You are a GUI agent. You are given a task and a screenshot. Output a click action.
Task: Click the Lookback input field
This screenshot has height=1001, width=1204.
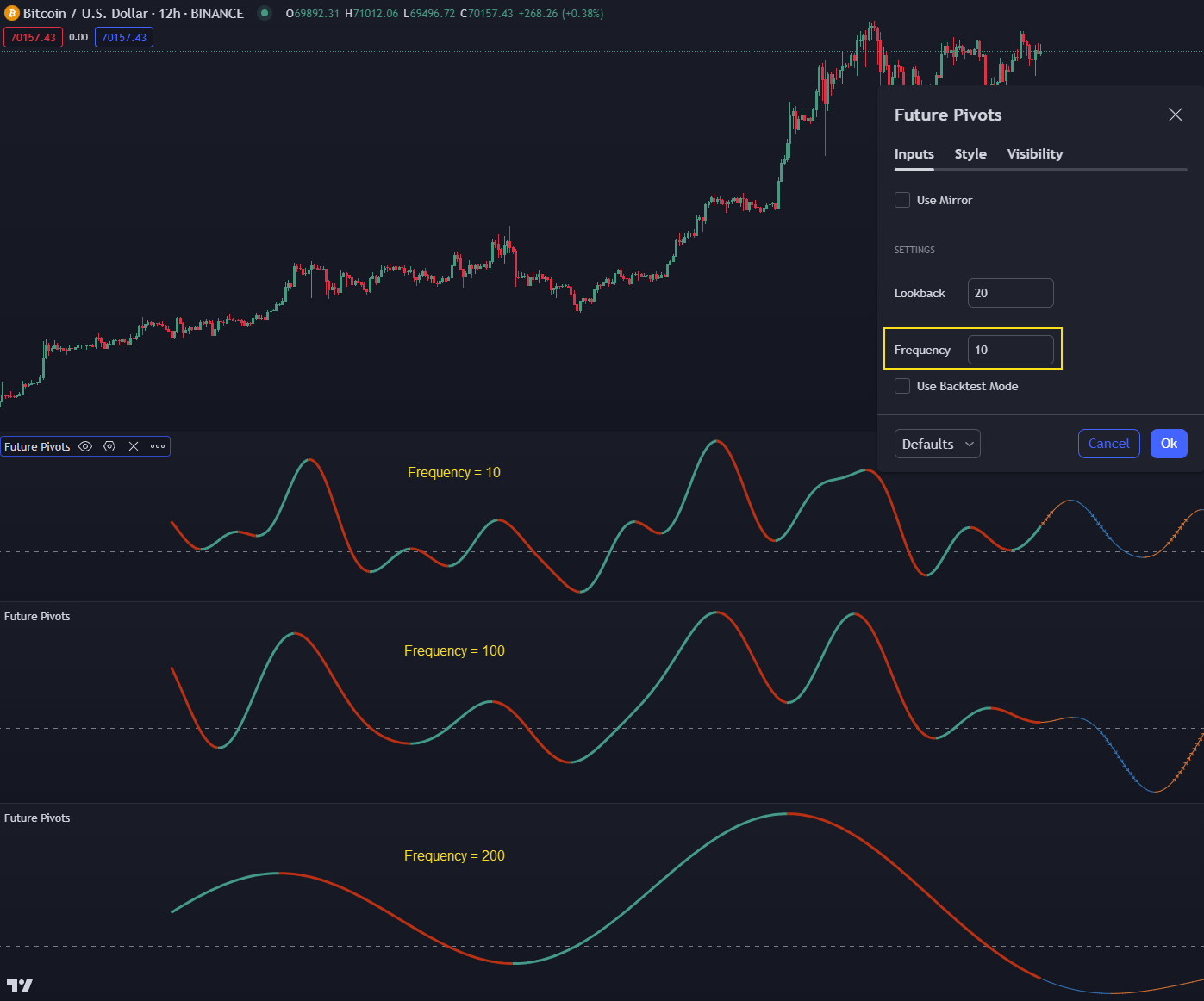coord(1010,293)
